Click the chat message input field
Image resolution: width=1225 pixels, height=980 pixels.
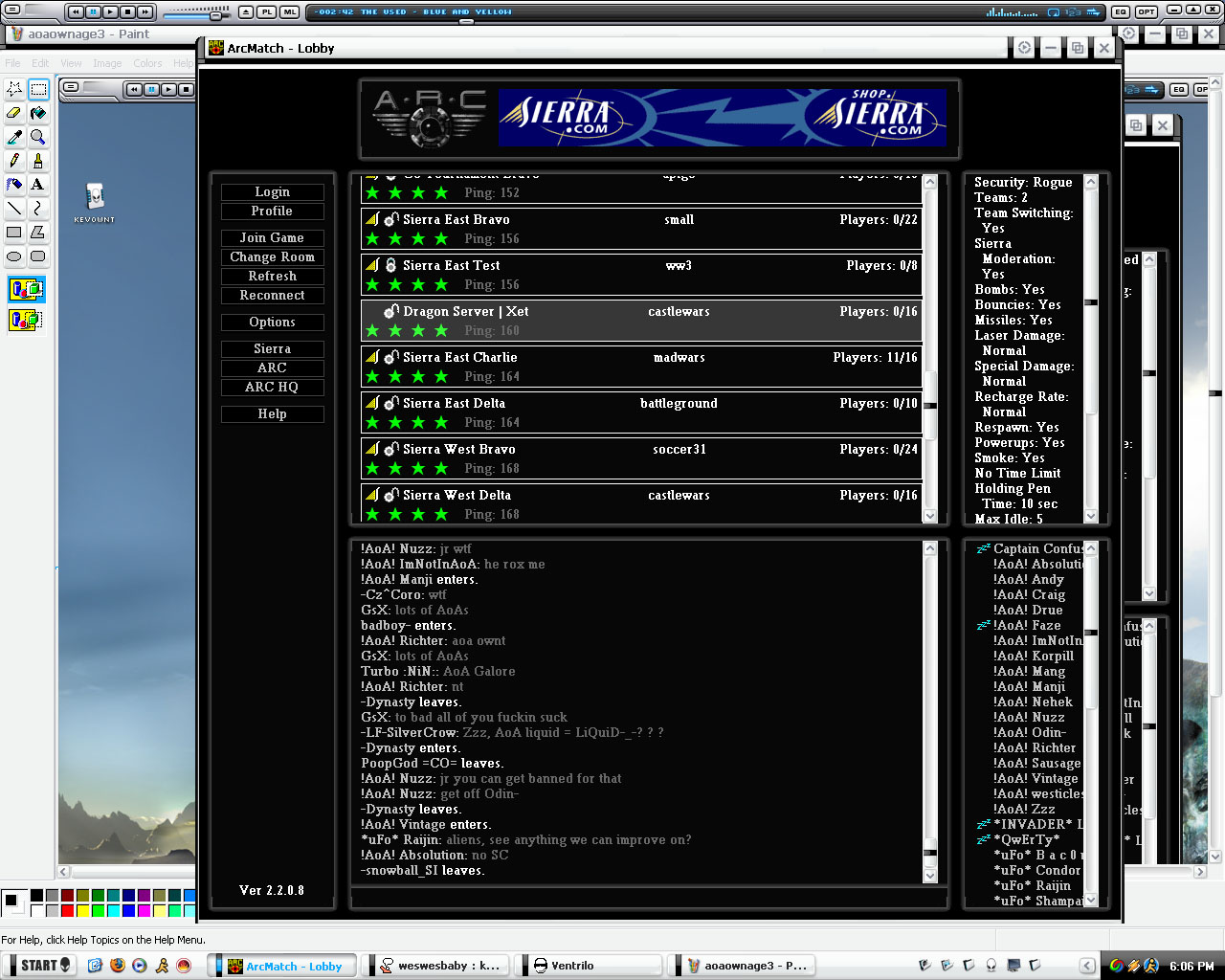[649, 898]
